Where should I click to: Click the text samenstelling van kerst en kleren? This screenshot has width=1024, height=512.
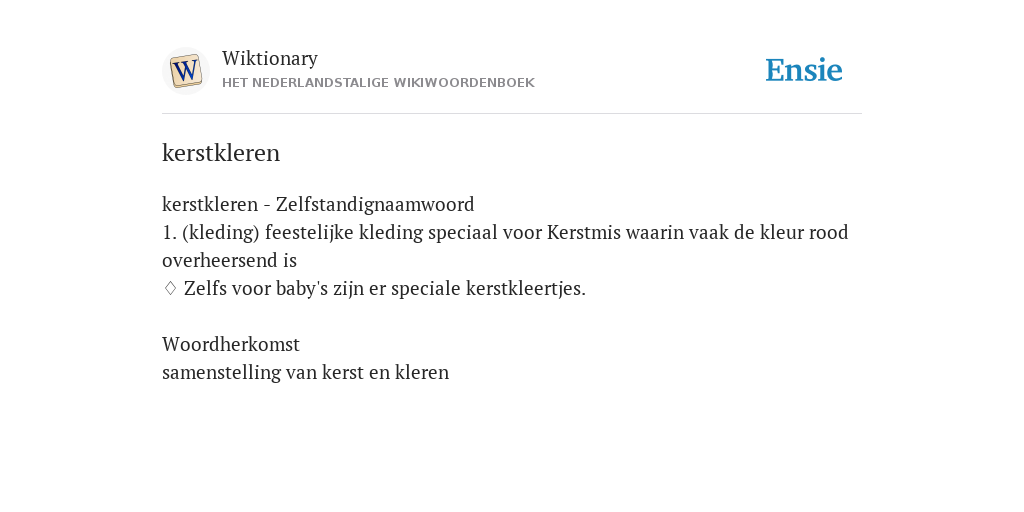[306, 372]
